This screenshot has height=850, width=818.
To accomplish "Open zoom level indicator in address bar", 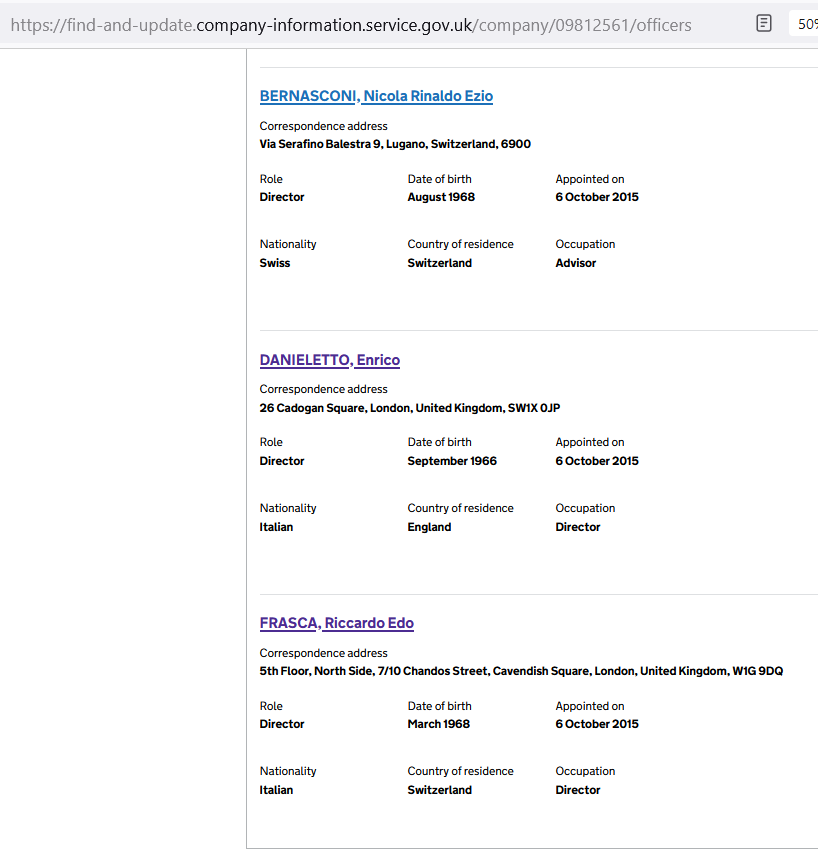I will pos(806,24).
